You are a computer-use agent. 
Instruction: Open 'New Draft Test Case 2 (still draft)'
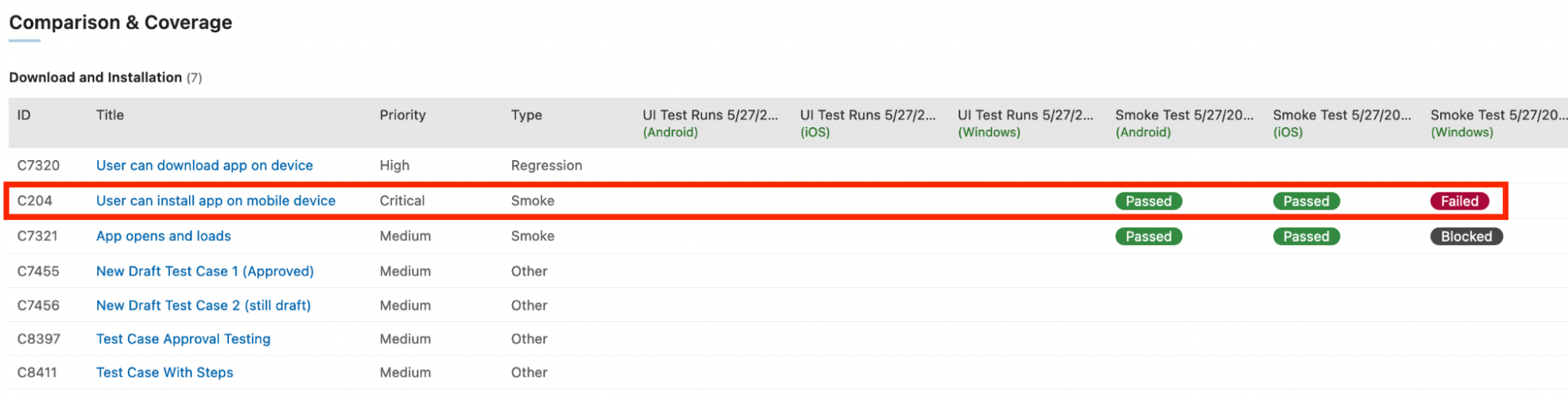tap(203, 305)
